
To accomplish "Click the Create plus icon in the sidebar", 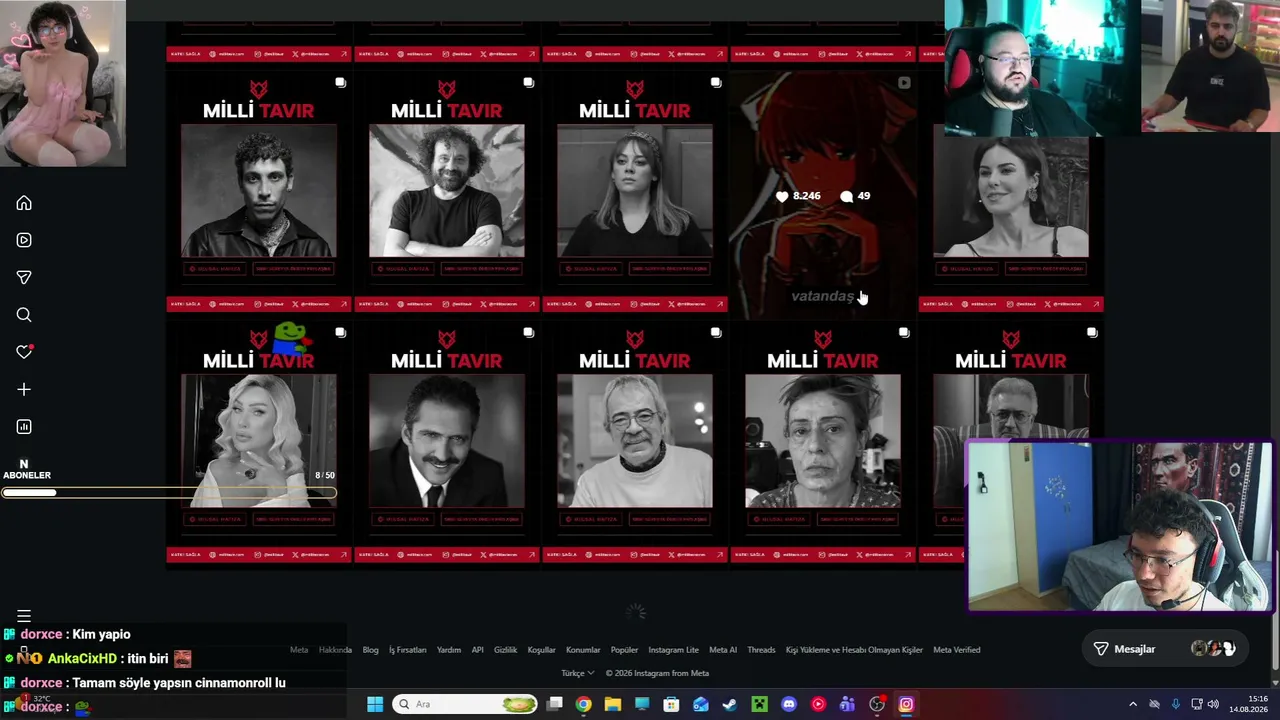I will point(24,389).
